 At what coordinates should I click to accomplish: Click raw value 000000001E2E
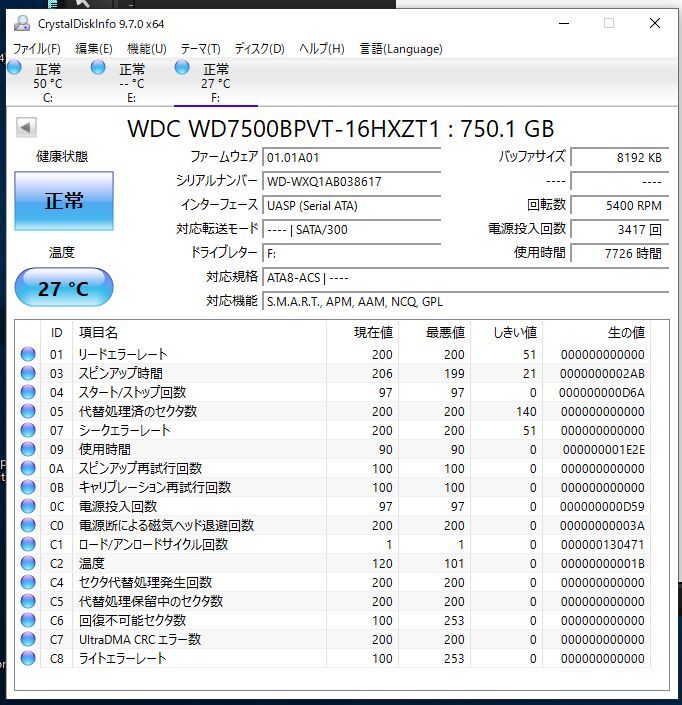pyautogui.click(x=603, y=450)
